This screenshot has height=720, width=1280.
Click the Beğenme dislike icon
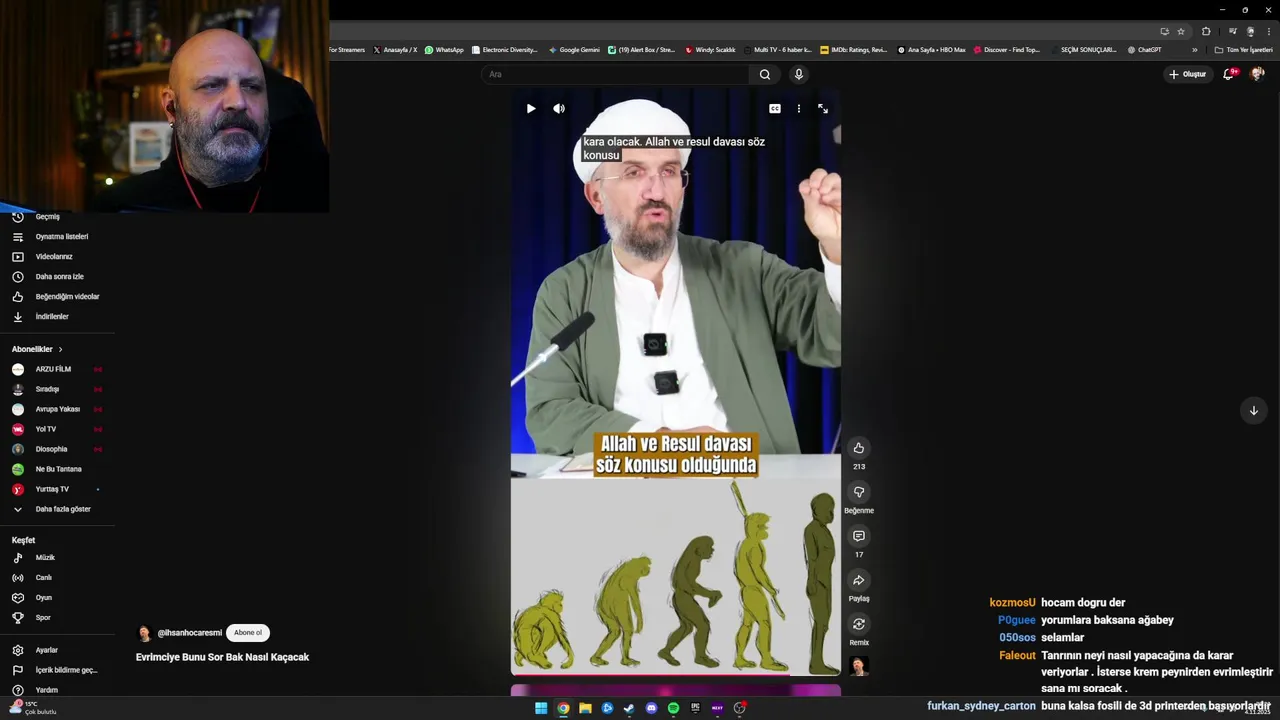click(x=858, y=492)
